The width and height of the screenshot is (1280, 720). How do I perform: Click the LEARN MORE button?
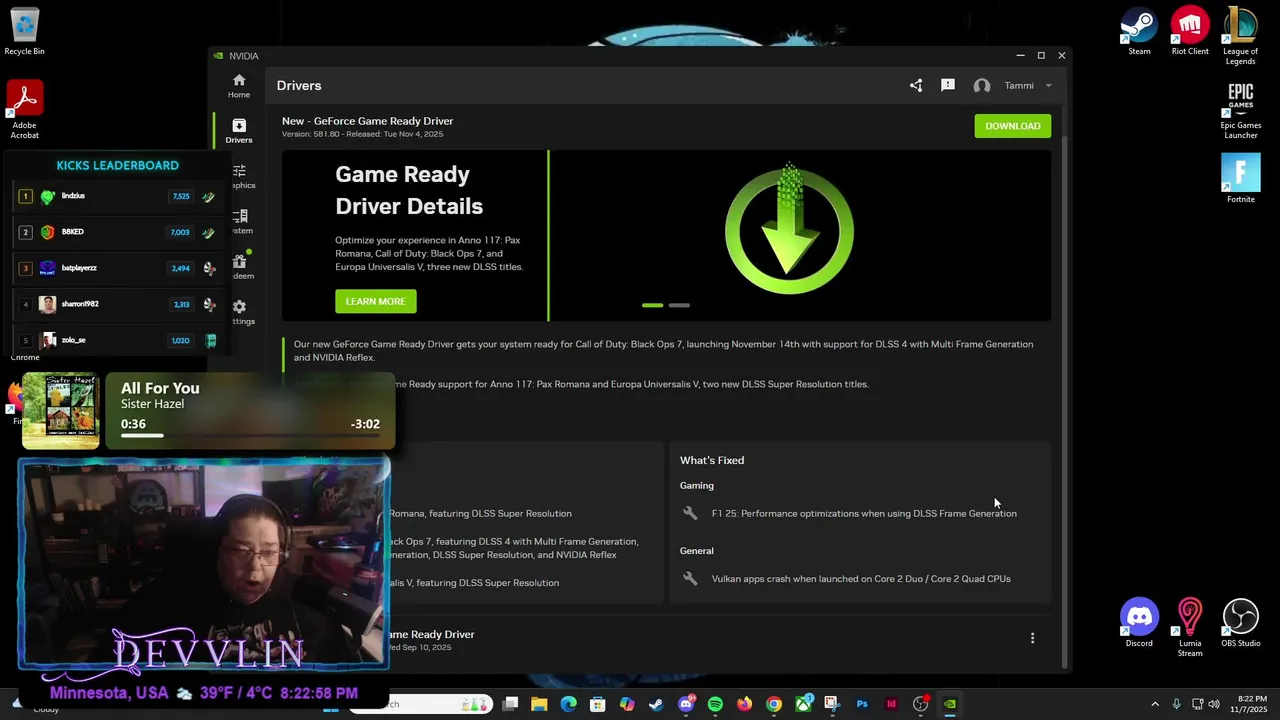pos(375,301)
